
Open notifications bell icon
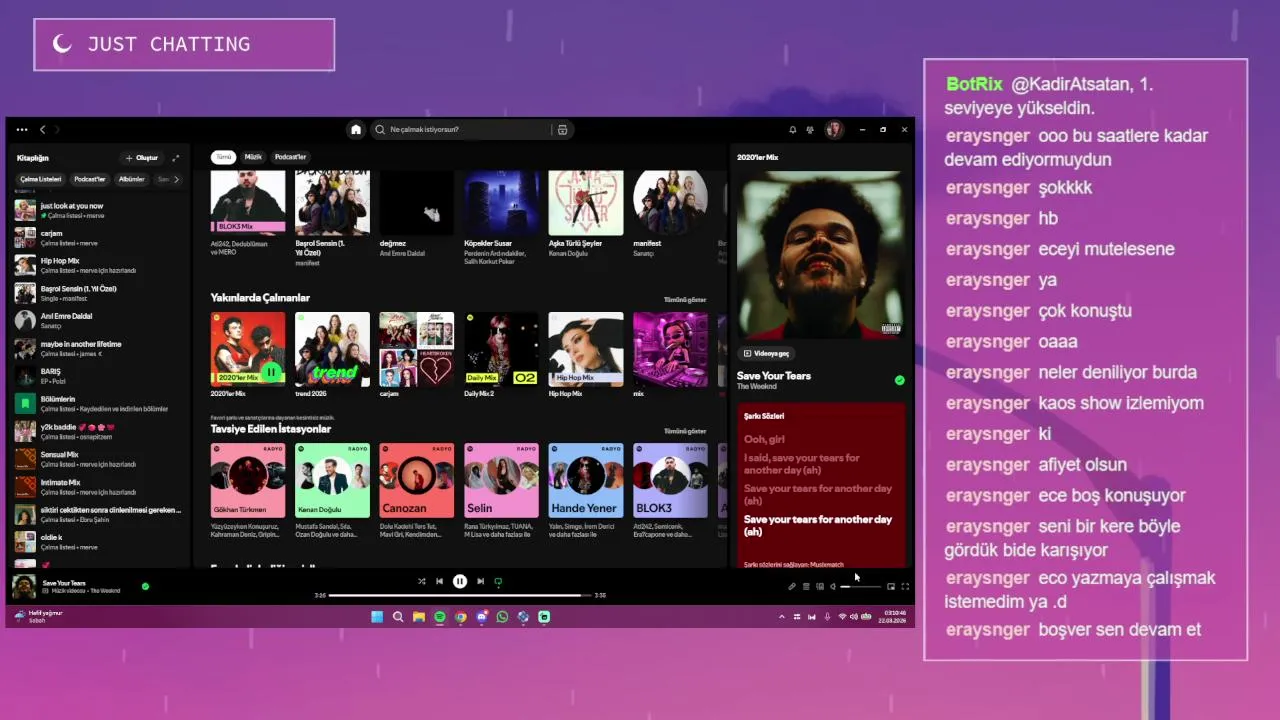coord(793,130)
